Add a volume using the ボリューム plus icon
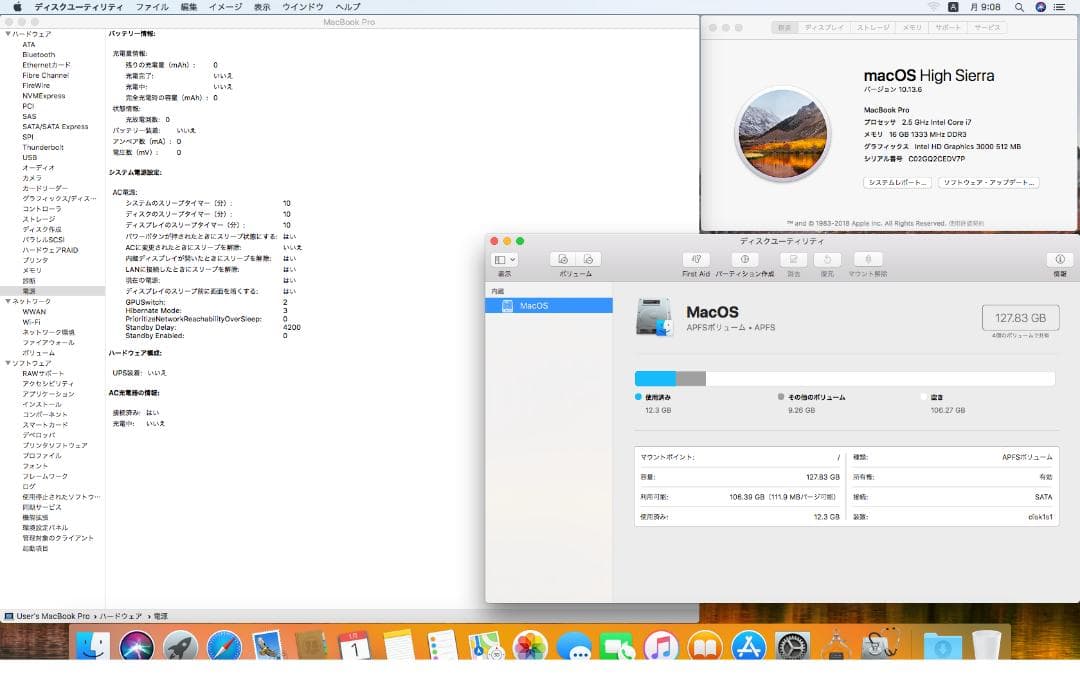 click(x=562, y=258)
